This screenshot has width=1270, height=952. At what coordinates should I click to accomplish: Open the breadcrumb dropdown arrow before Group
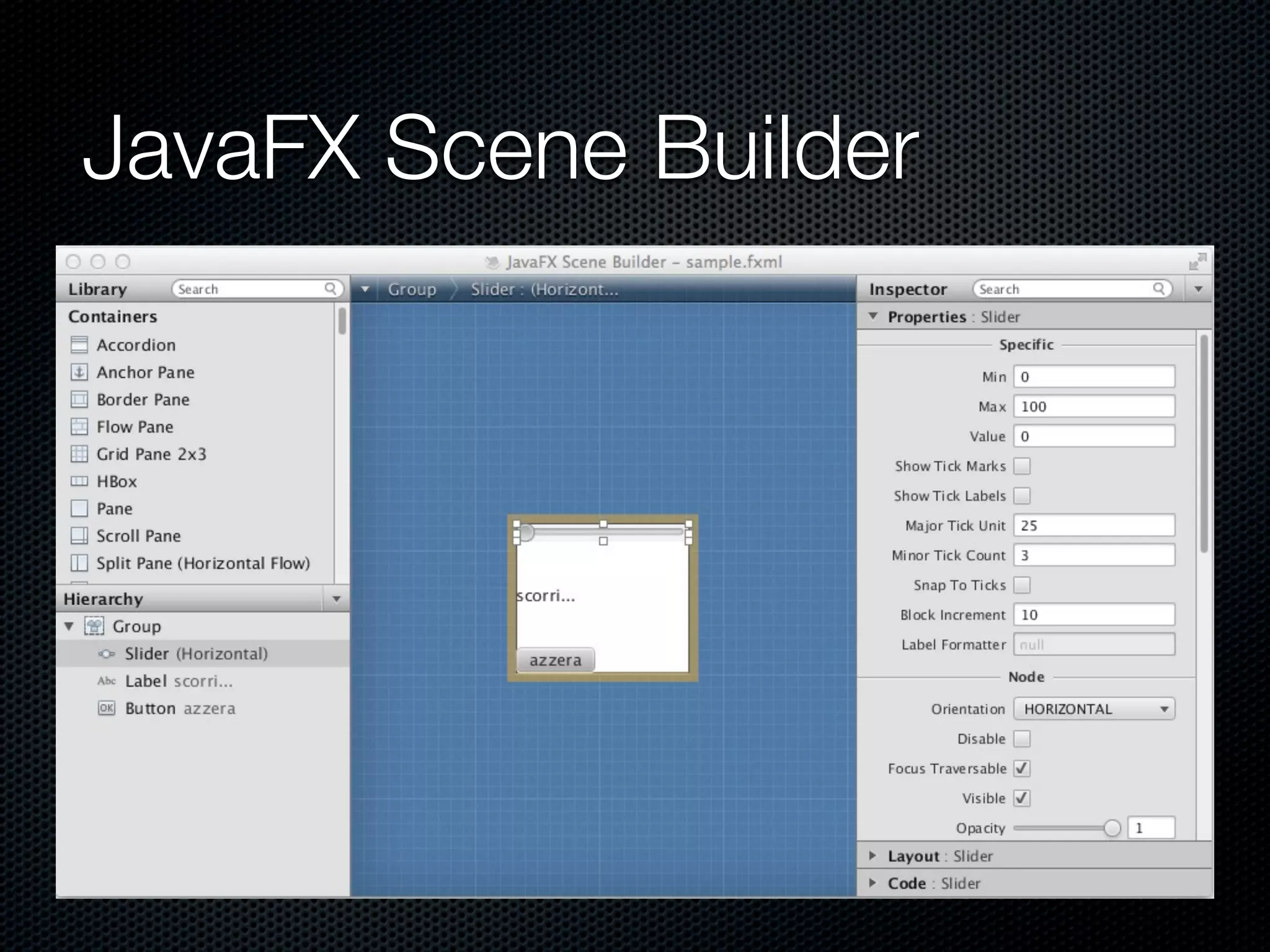(365, 289)
